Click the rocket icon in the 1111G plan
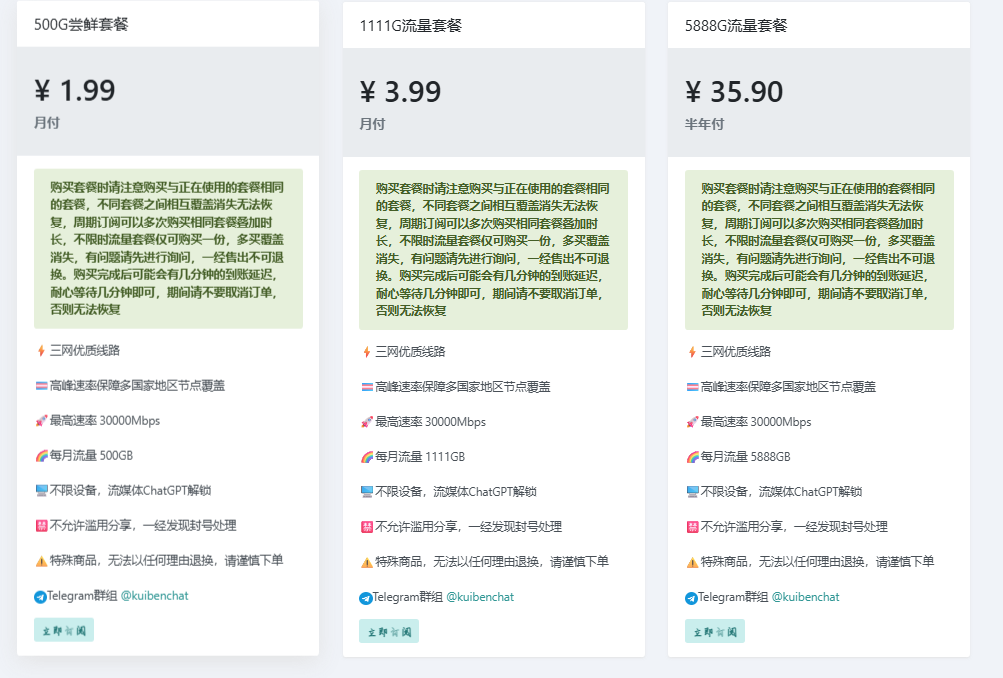Screen dimensions: 1003x678 [366, 422]
